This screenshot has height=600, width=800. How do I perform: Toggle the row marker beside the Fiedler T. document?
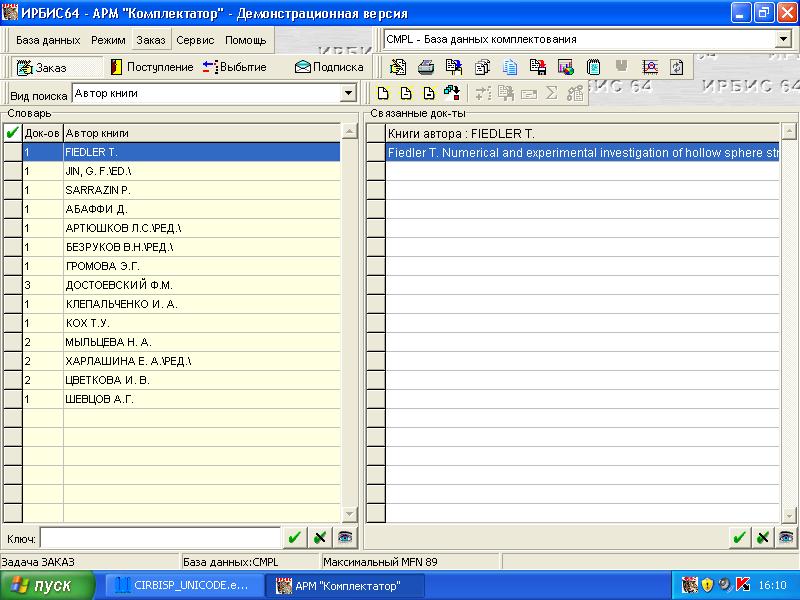[376, 153]
